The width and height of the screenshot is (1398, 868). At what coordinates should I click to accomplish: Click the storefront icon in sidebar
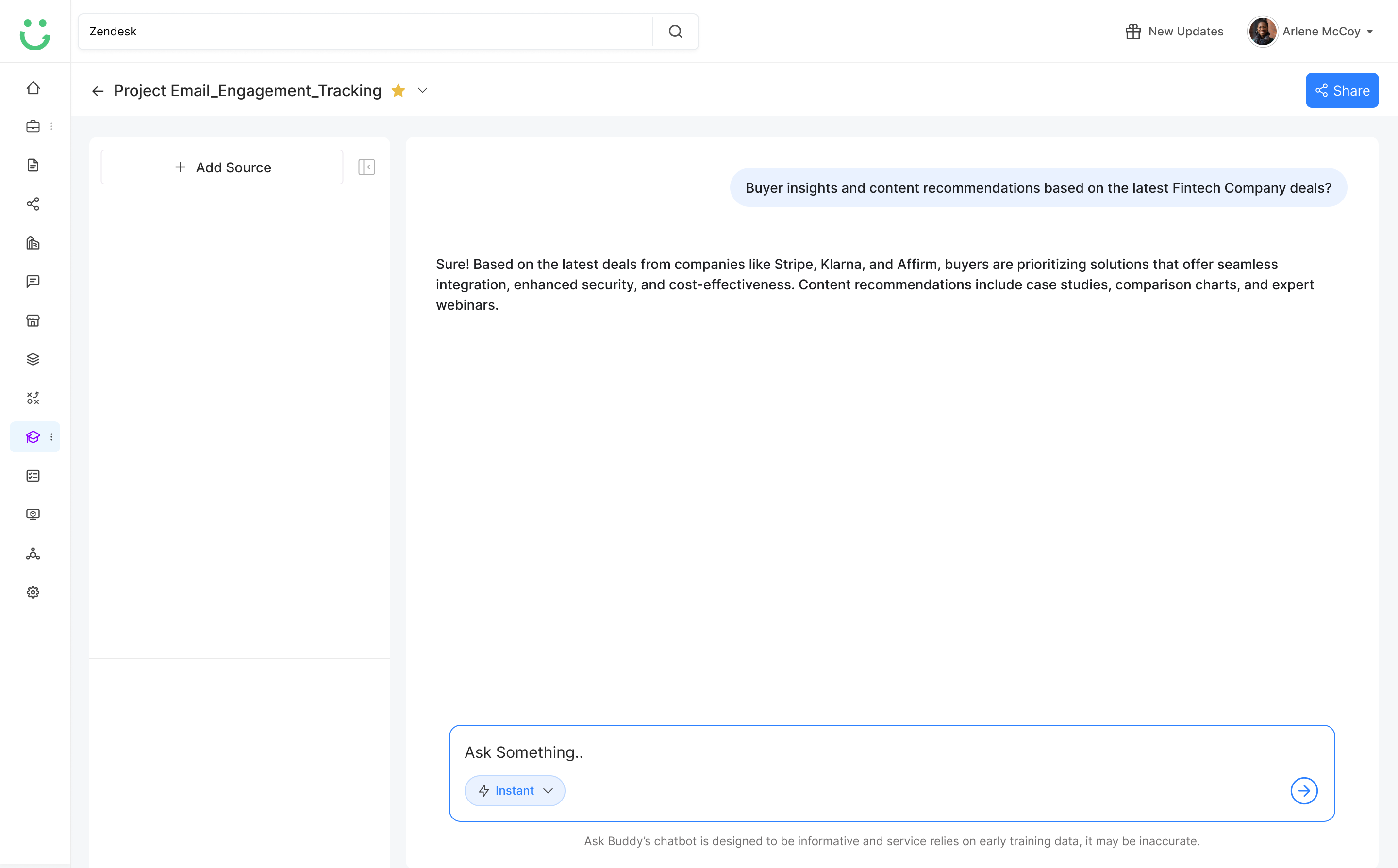tap(33, 320)
